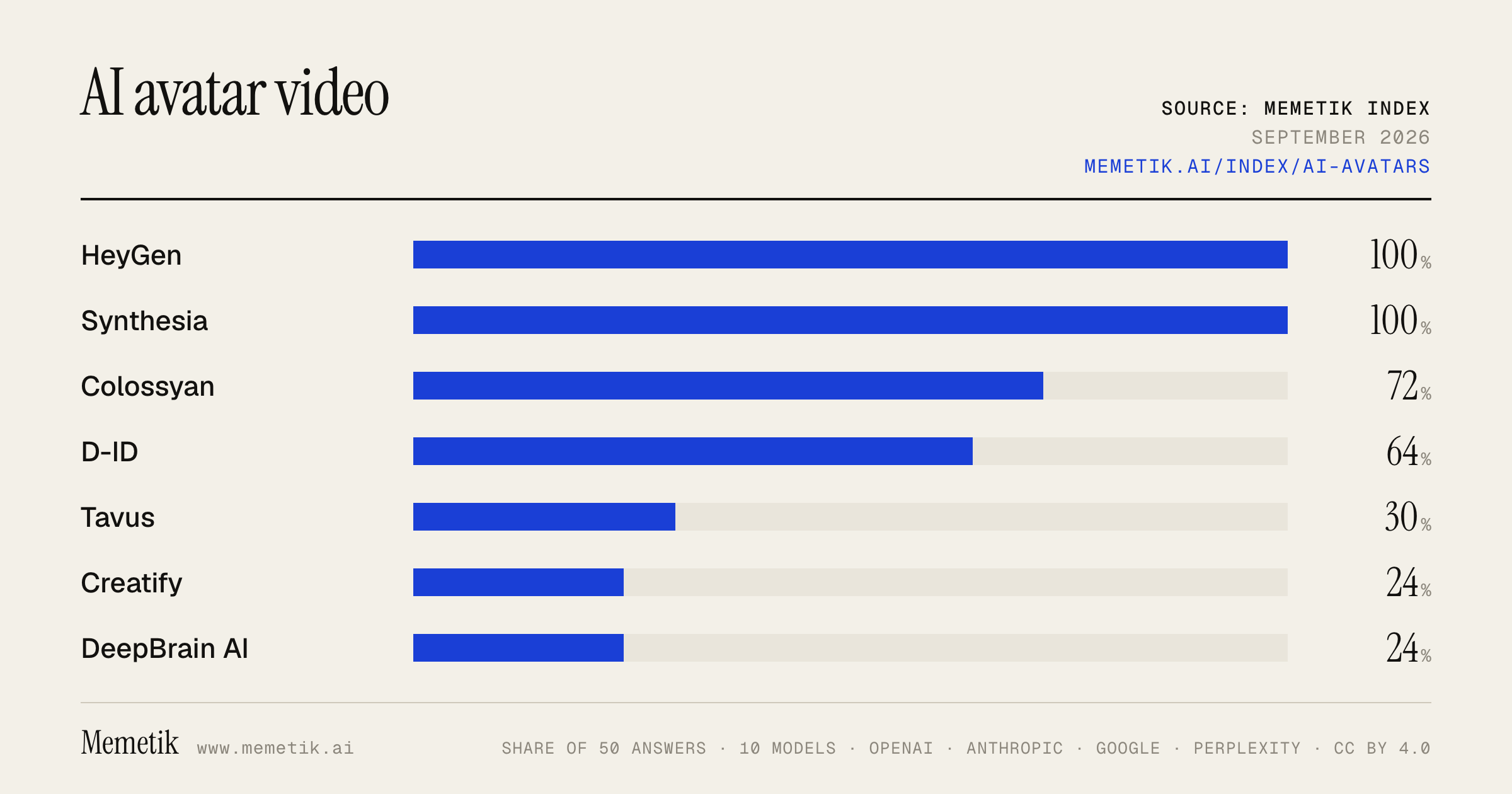This screenshot has height=794, width=1512.
Task: Click the HeyGen blue bar
Action: [x=850, y=255]
